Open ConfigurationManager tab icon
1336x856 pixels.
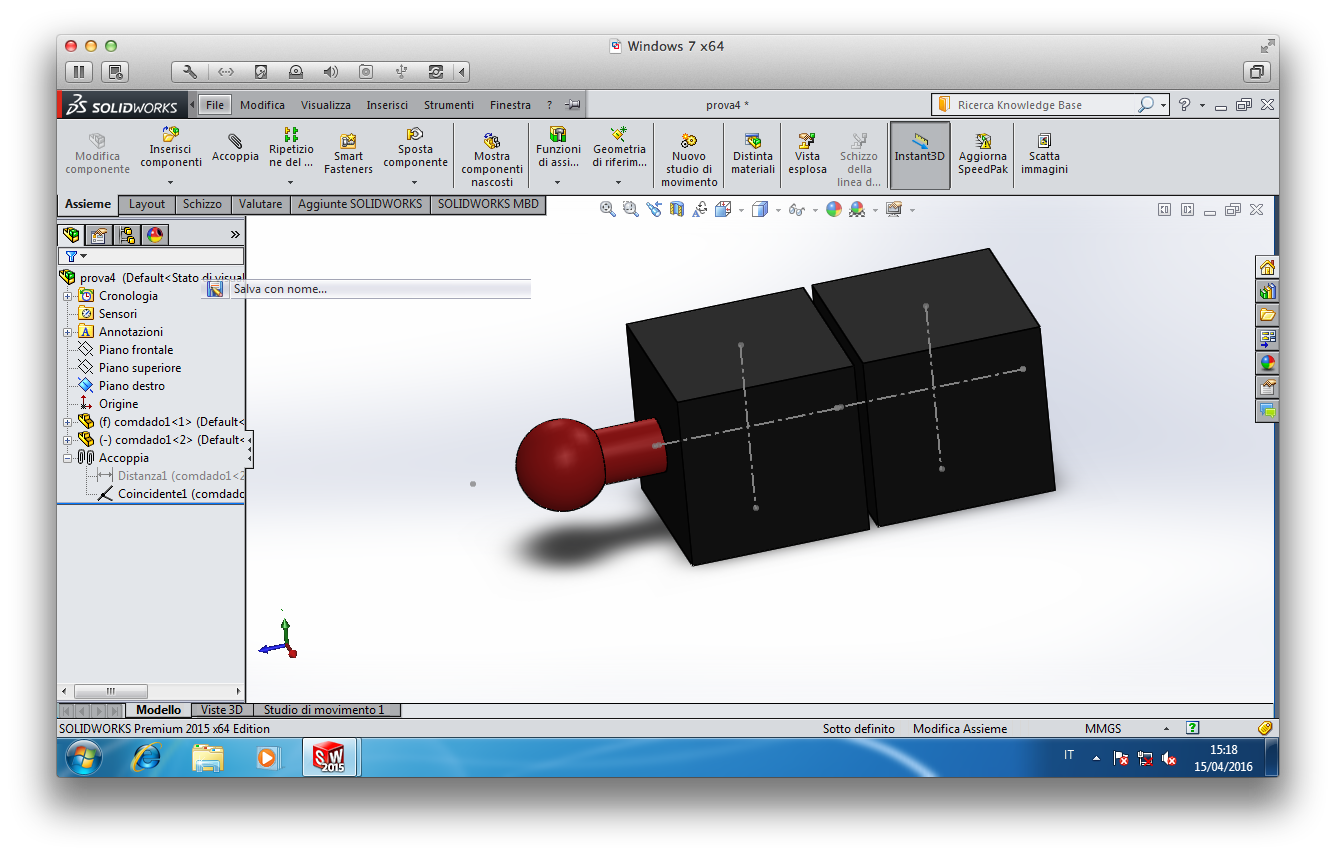[126, 235]
